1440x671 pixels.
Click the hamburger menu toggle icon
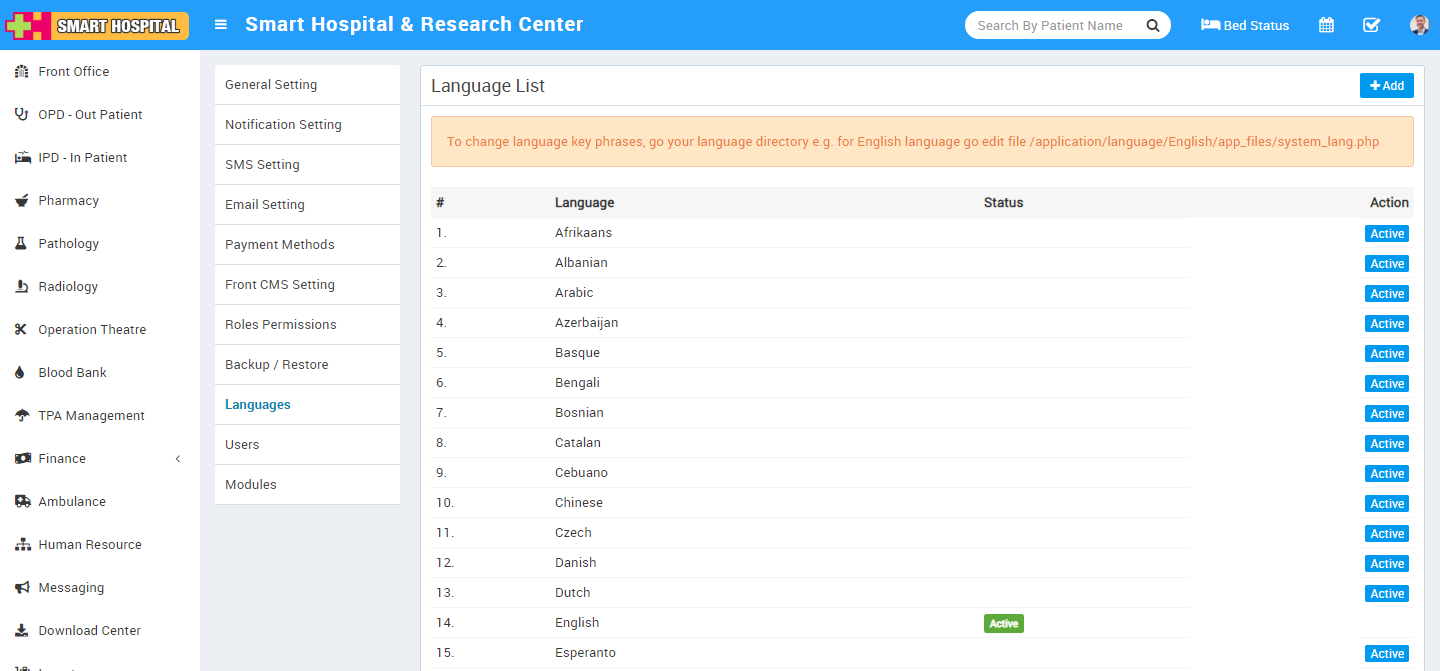click(221, 25)
